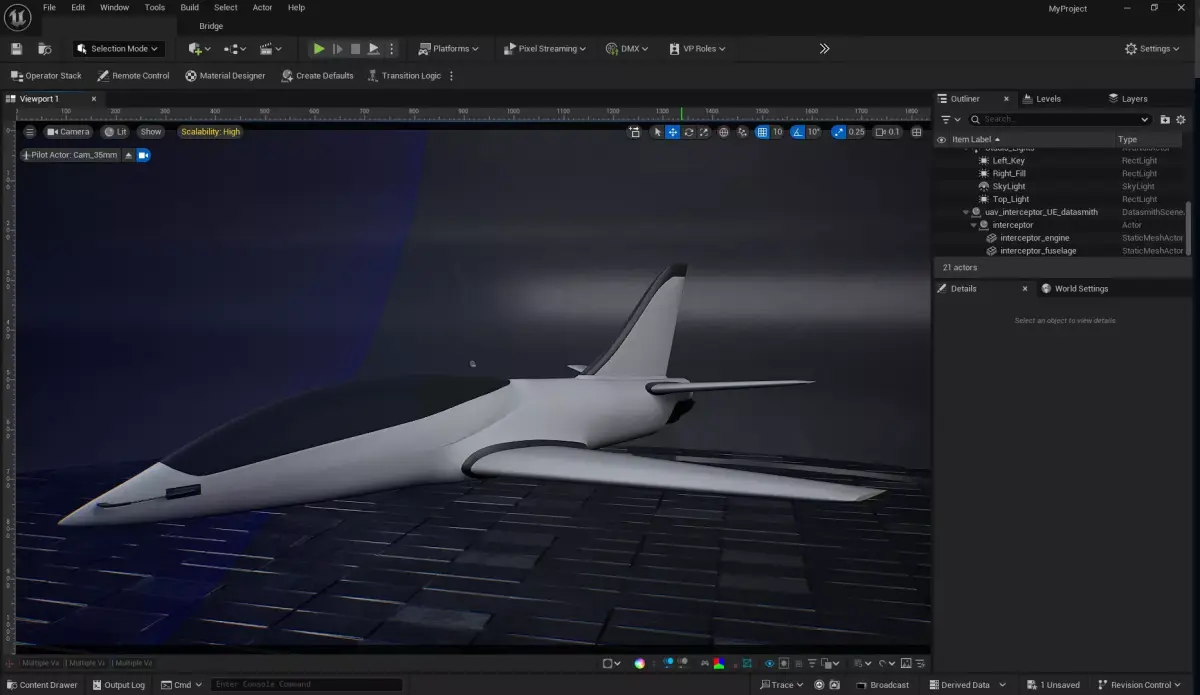Click the Outliner search field
The height and width of the screenshot is (695, 1200).
[1060, 119]
